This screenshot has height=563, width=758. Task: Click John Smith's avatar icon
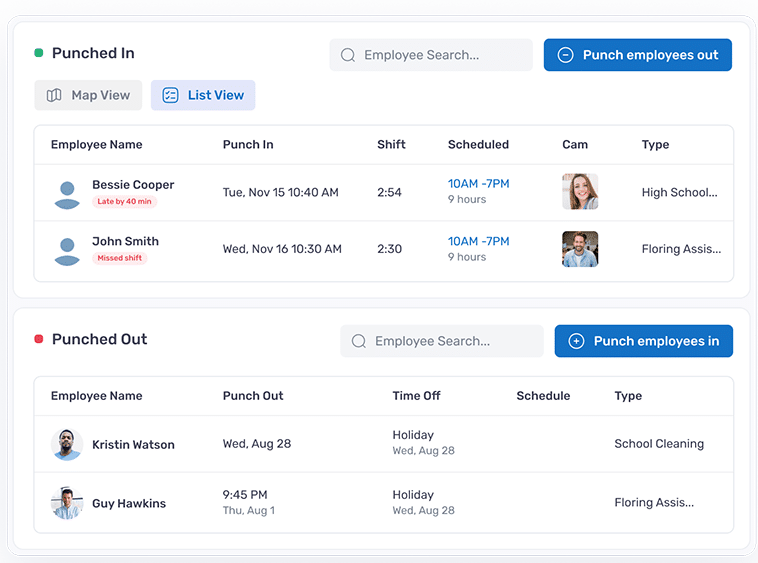pyautogui.click(x=67, y=250)
